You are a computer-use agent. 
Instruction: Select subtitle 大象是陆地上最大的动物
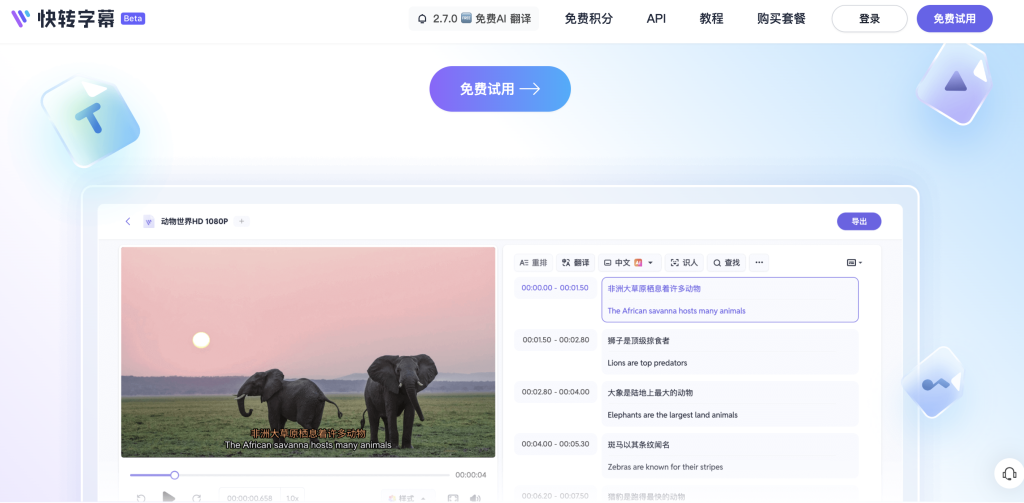pos(650,393)
